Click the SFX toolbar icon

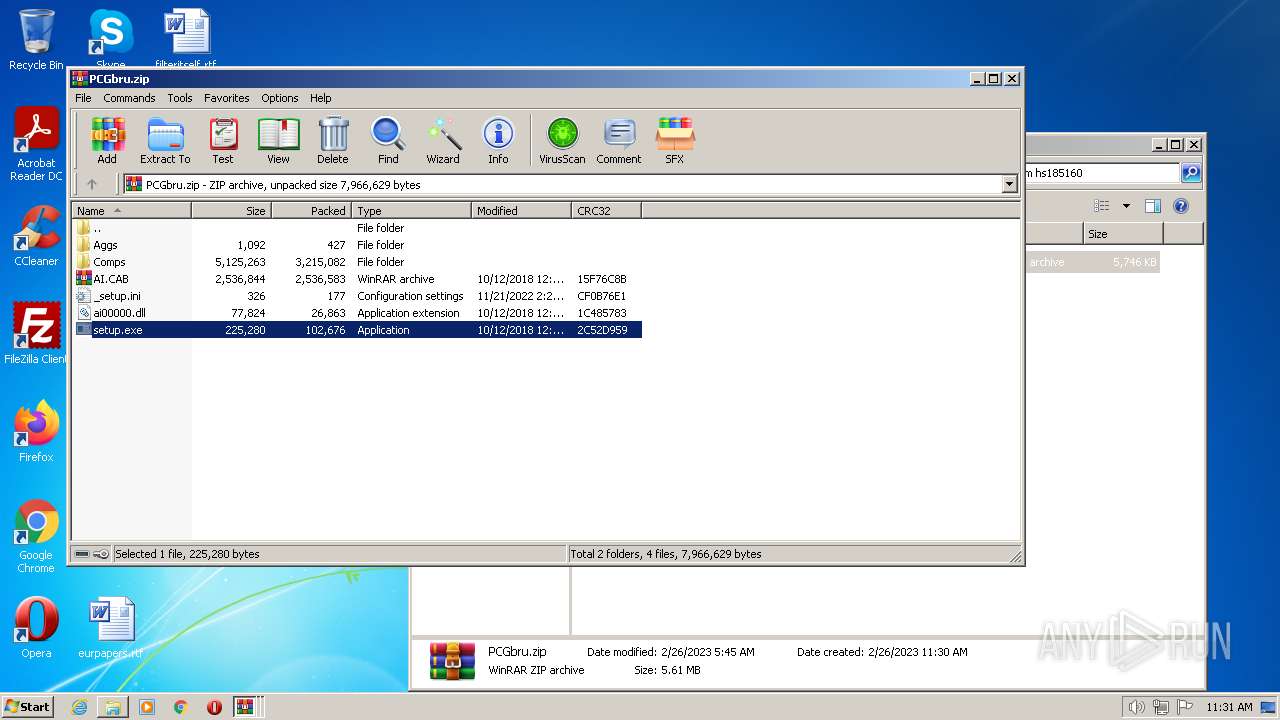point(675,141)
